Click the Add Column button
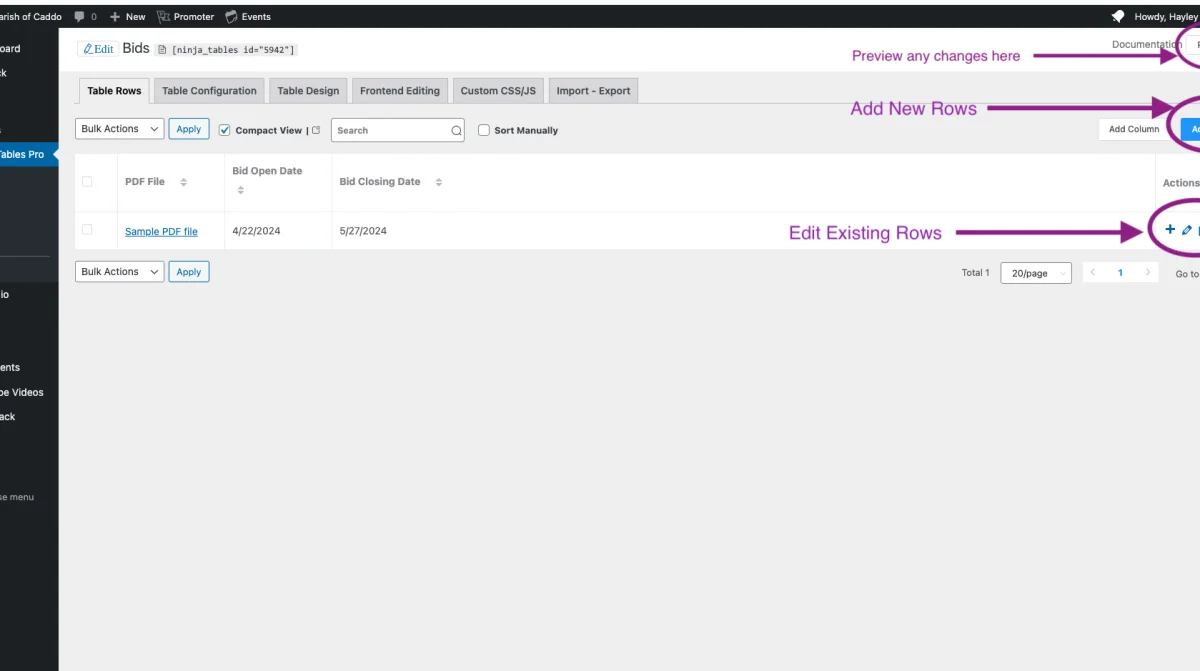Image resolution: width=1200 pixels, height=671 pixels. click(x=1133, y=129)
